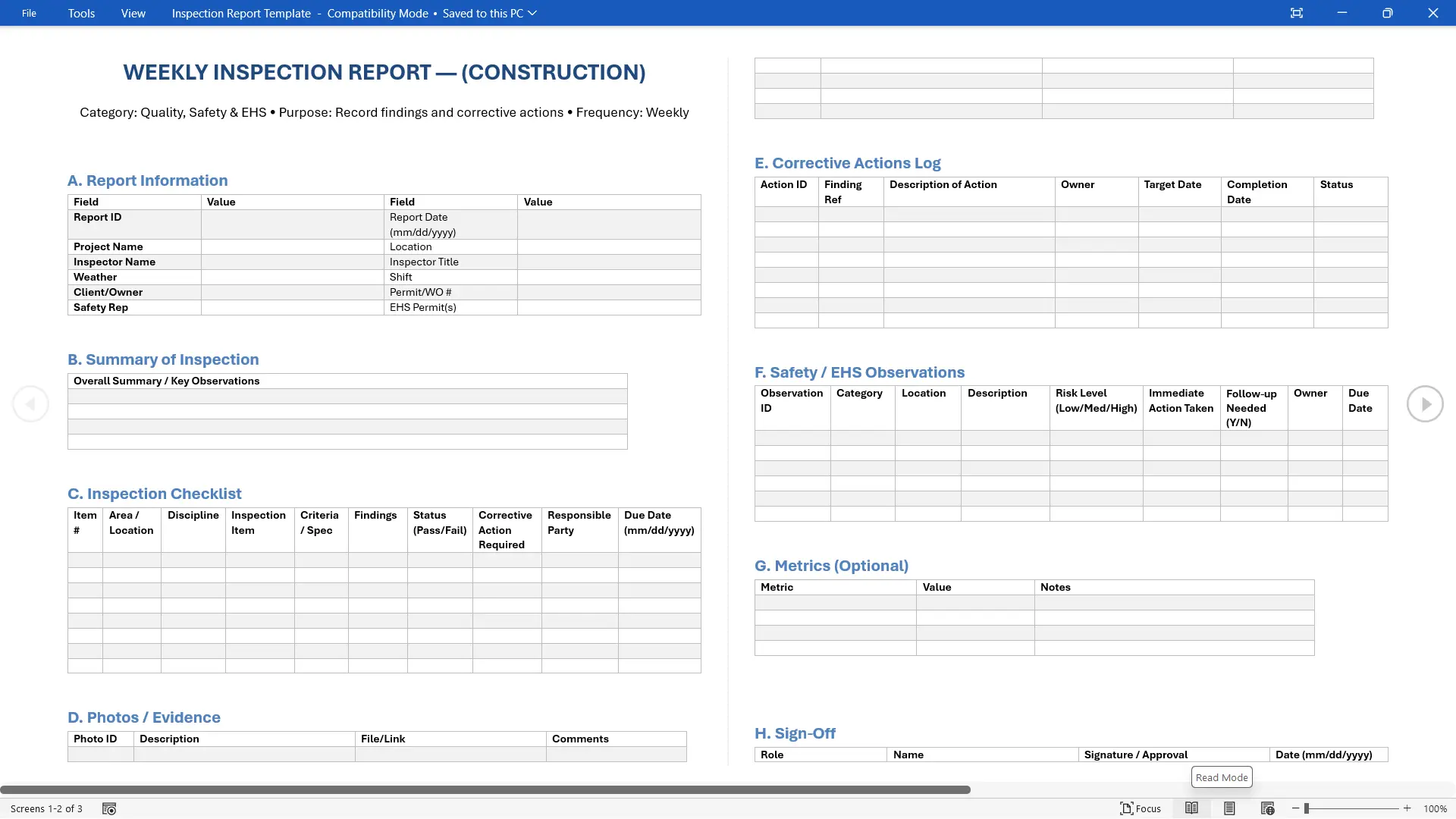This screenshot has height=819, width=1456.
Task: Click the zoom in plus icon
Action: coord(1407,808)
